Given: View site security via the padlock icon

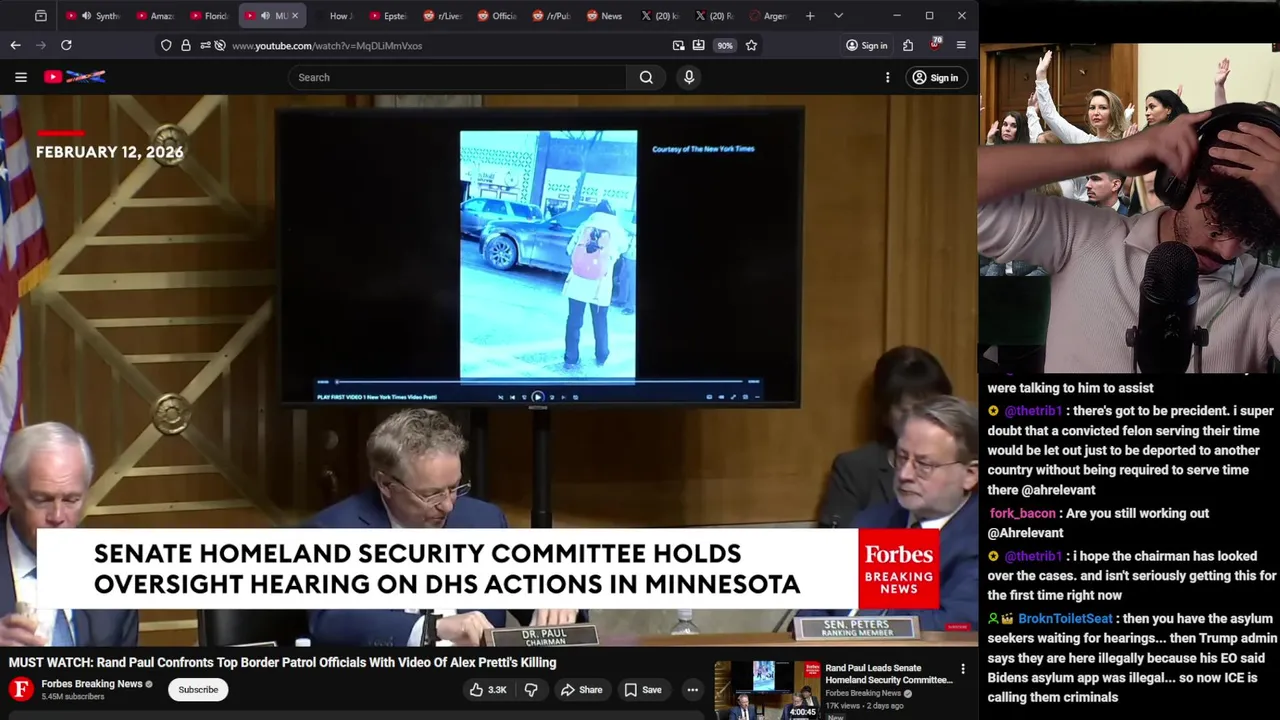Looking at the screenshot, I should click(186, 45).
